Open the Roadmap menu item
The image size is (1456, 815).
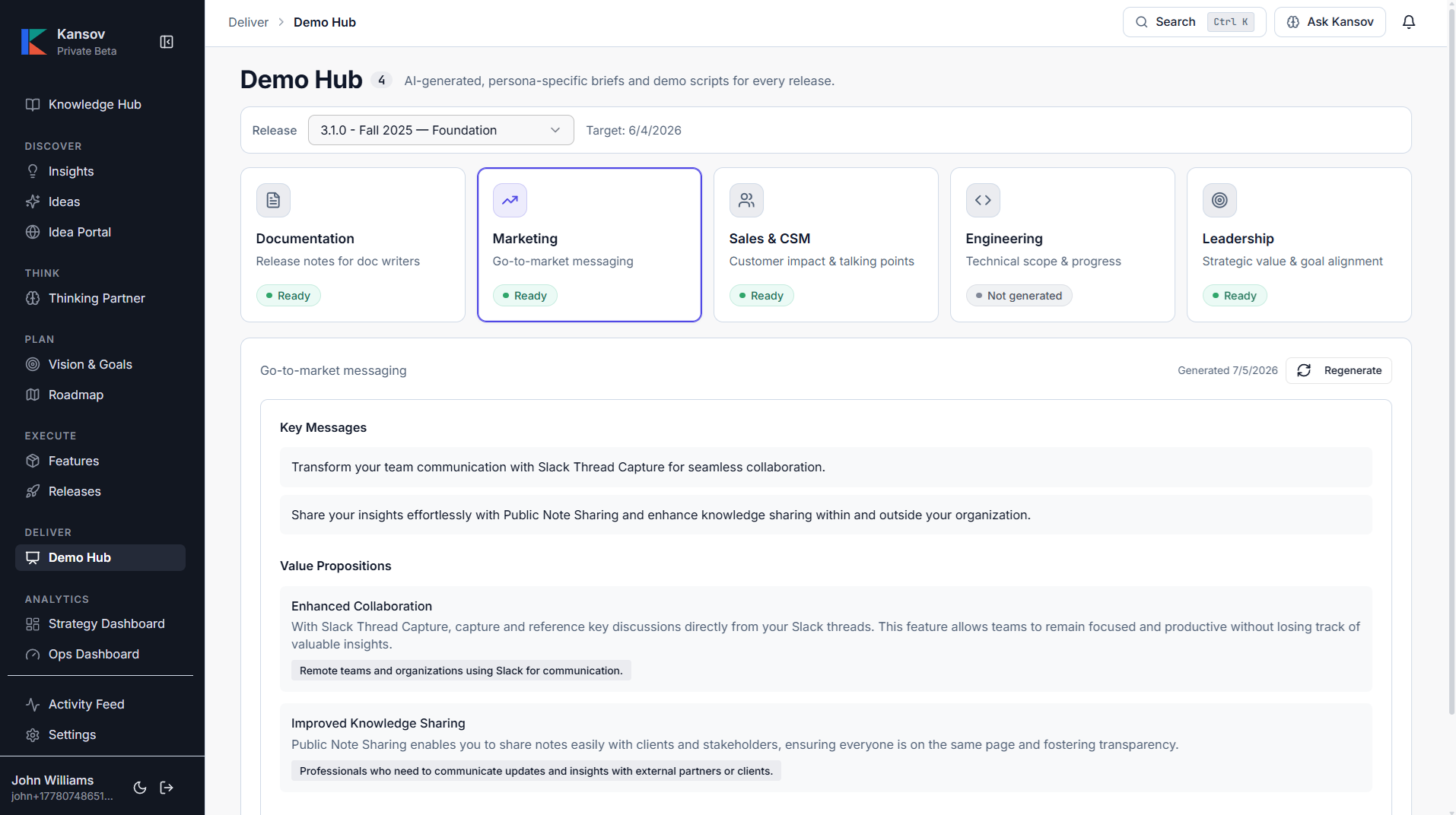[x=100, y=395]
